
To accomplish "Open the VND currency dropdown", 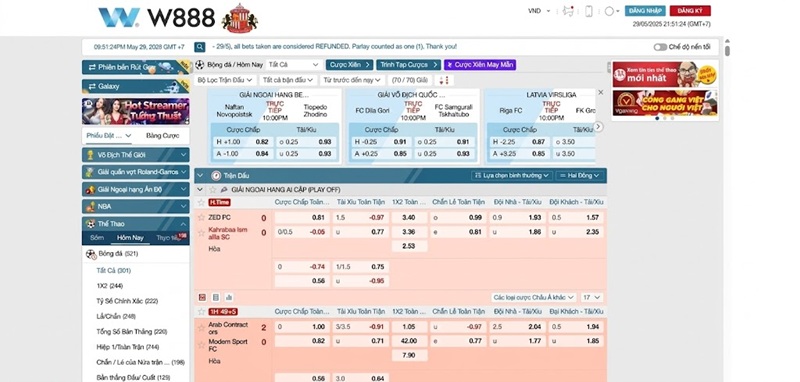I will click(539, 11).
